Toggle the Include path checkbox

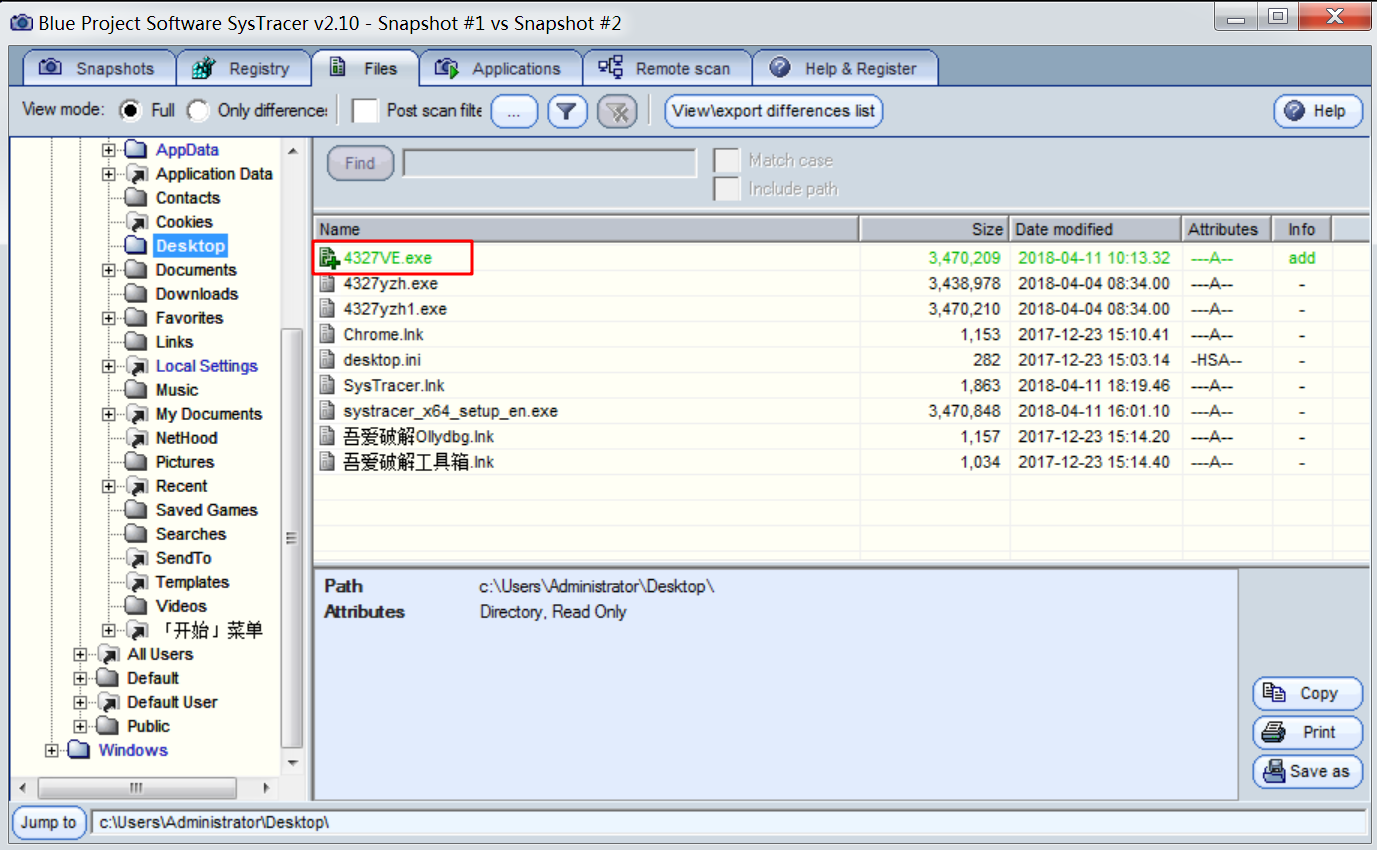click(727, 189)
